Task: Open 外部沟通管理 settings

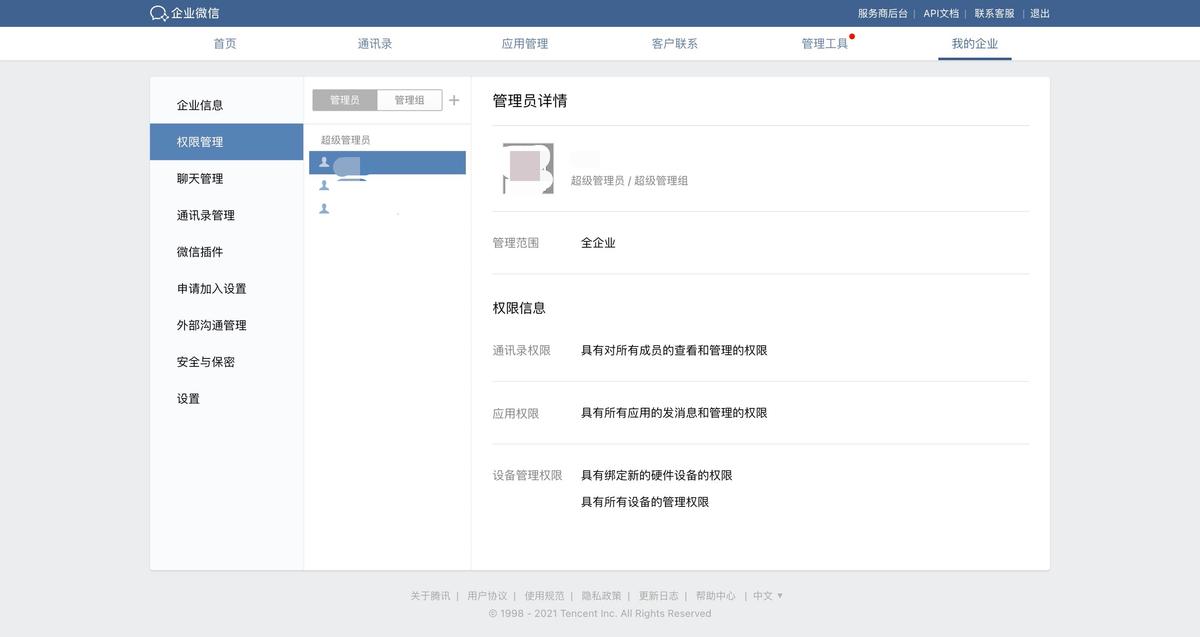Action: click(x=215, y=325)
